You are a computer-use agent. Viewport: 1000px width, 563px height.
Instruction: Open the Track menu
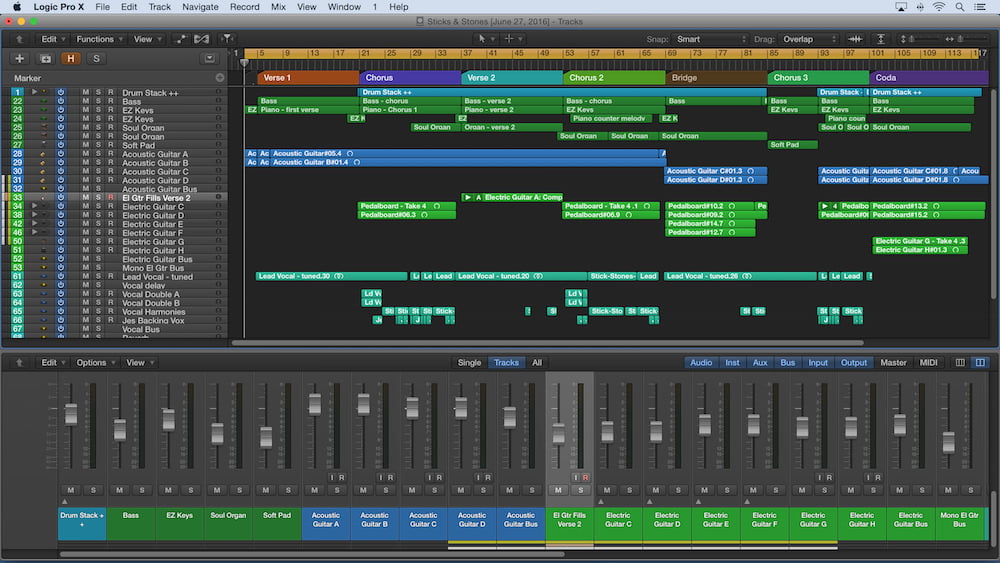159,7
